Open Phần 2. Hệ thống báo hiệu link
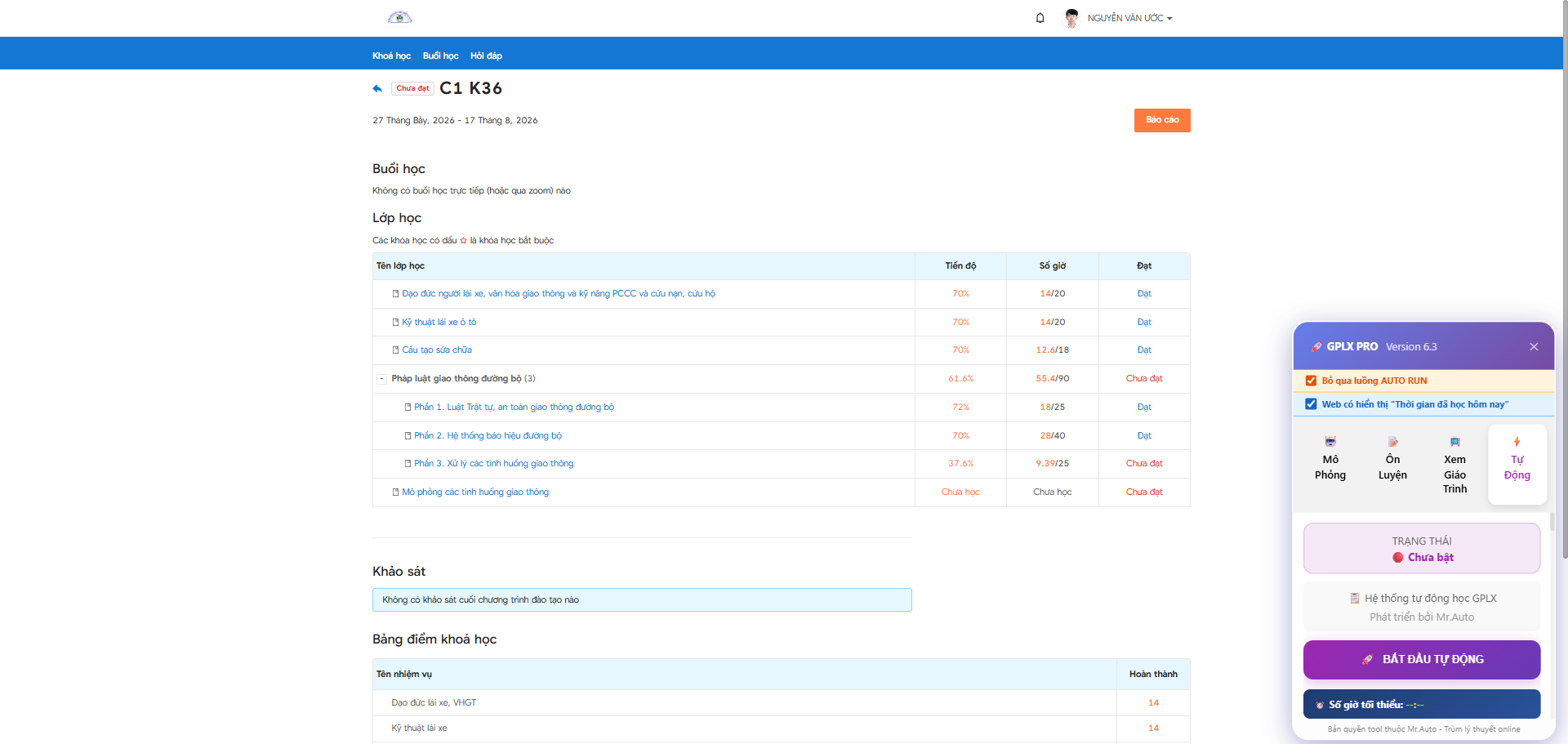Image resolution: width=1568 pixels, height=744 pixels. tap(488, 436)
